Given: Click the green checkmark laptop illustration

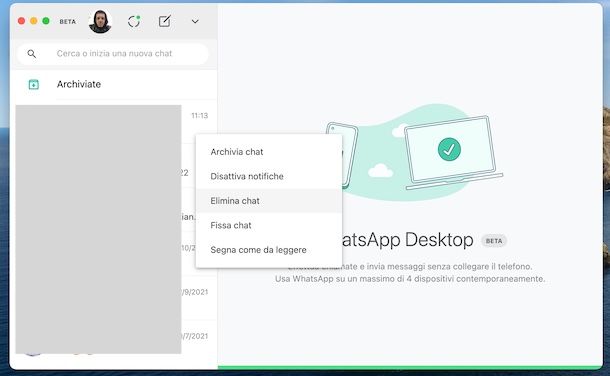Looking at the screenshot, I should [x=449, y=149].
